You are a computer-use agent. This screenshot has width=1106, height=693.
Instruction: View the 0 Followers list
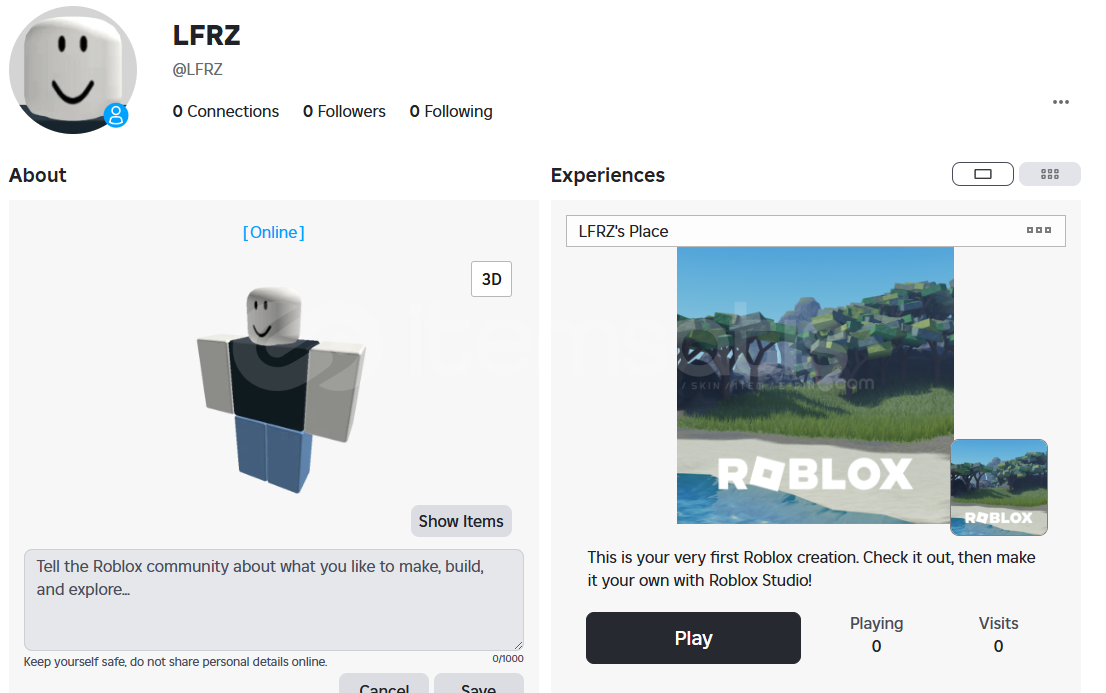coord(344,111)
